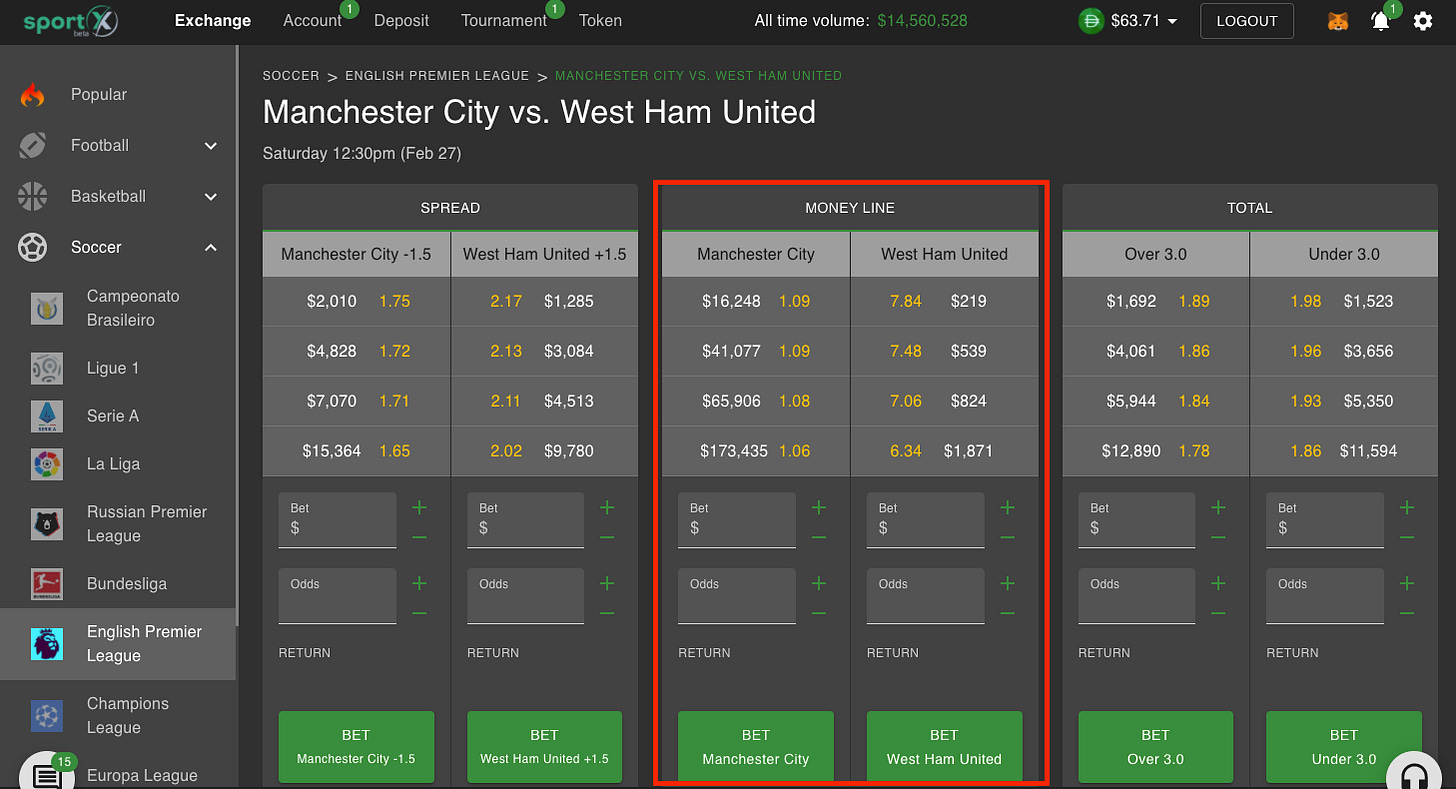Open the settings gear icon
This screenshot has width=1456, height=789.
[x=1423, y=21]
